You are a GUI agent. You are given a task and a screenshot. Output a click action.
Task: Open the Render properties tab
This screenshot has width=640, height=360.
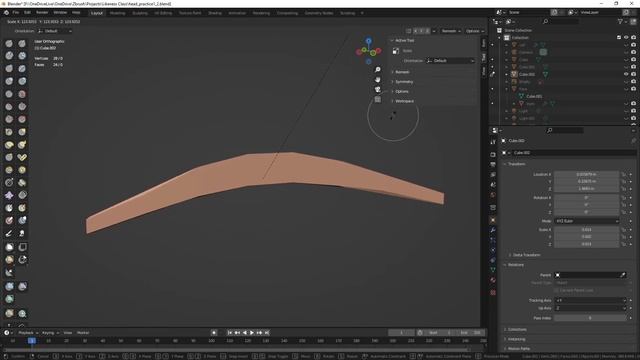(493, 155)
